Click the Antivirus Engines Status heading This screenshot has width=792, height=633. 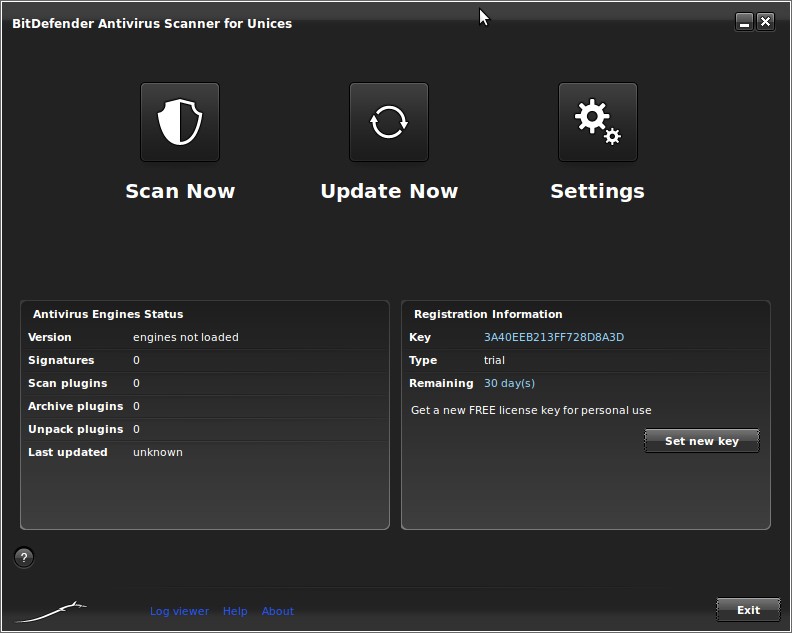(108, 314)
